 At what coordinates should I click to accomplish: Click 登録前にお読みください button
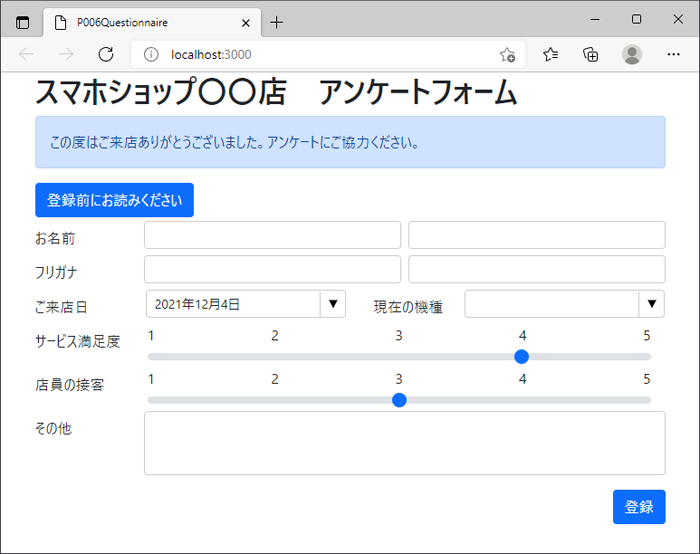click(x=114, y=200)
